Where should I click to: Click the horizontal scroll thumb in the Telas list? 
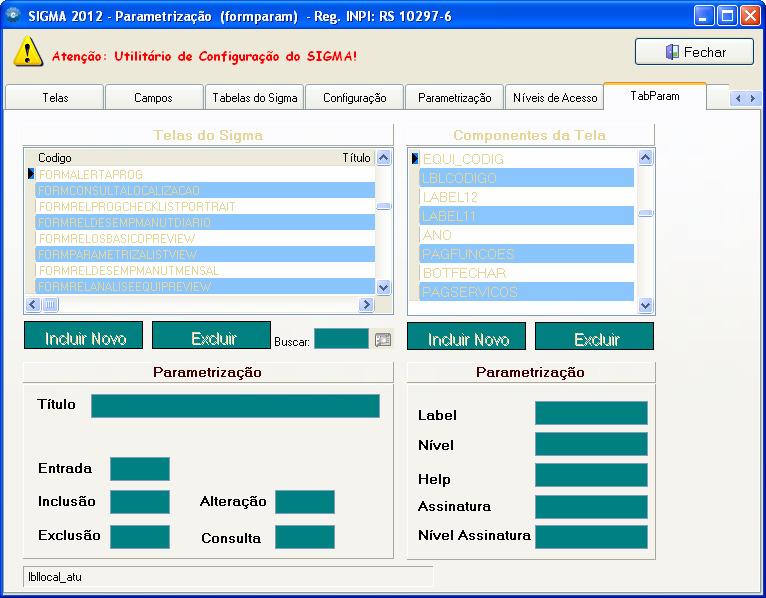click(x=50, y=305)
